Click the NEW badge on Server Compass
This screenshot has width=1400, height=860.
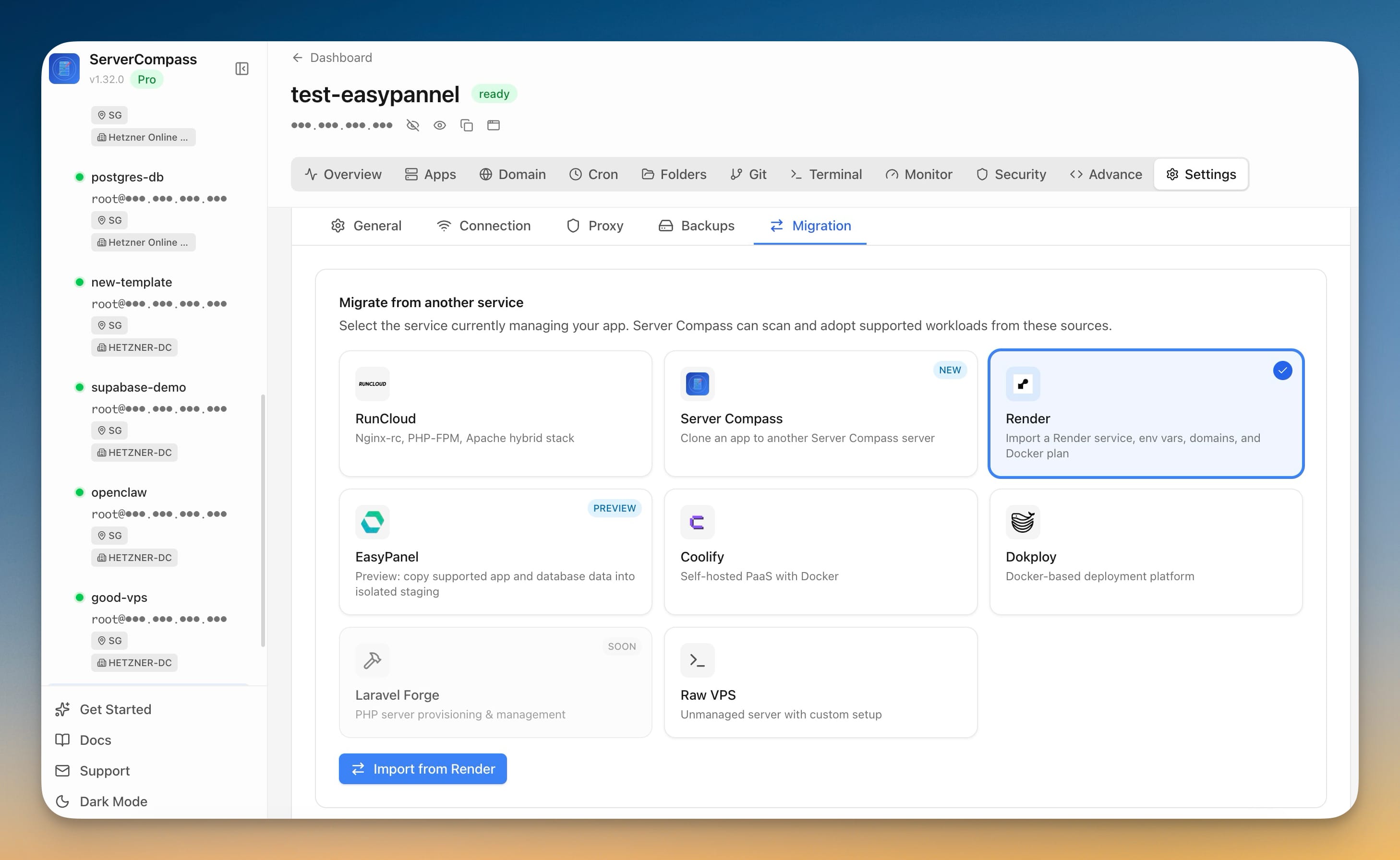(950, 370)
